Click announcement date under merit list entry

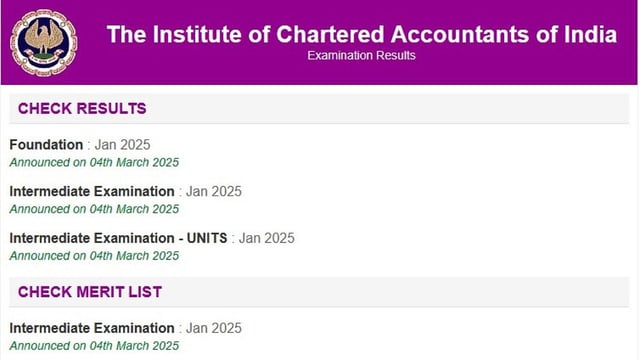[x=94, y=346]
